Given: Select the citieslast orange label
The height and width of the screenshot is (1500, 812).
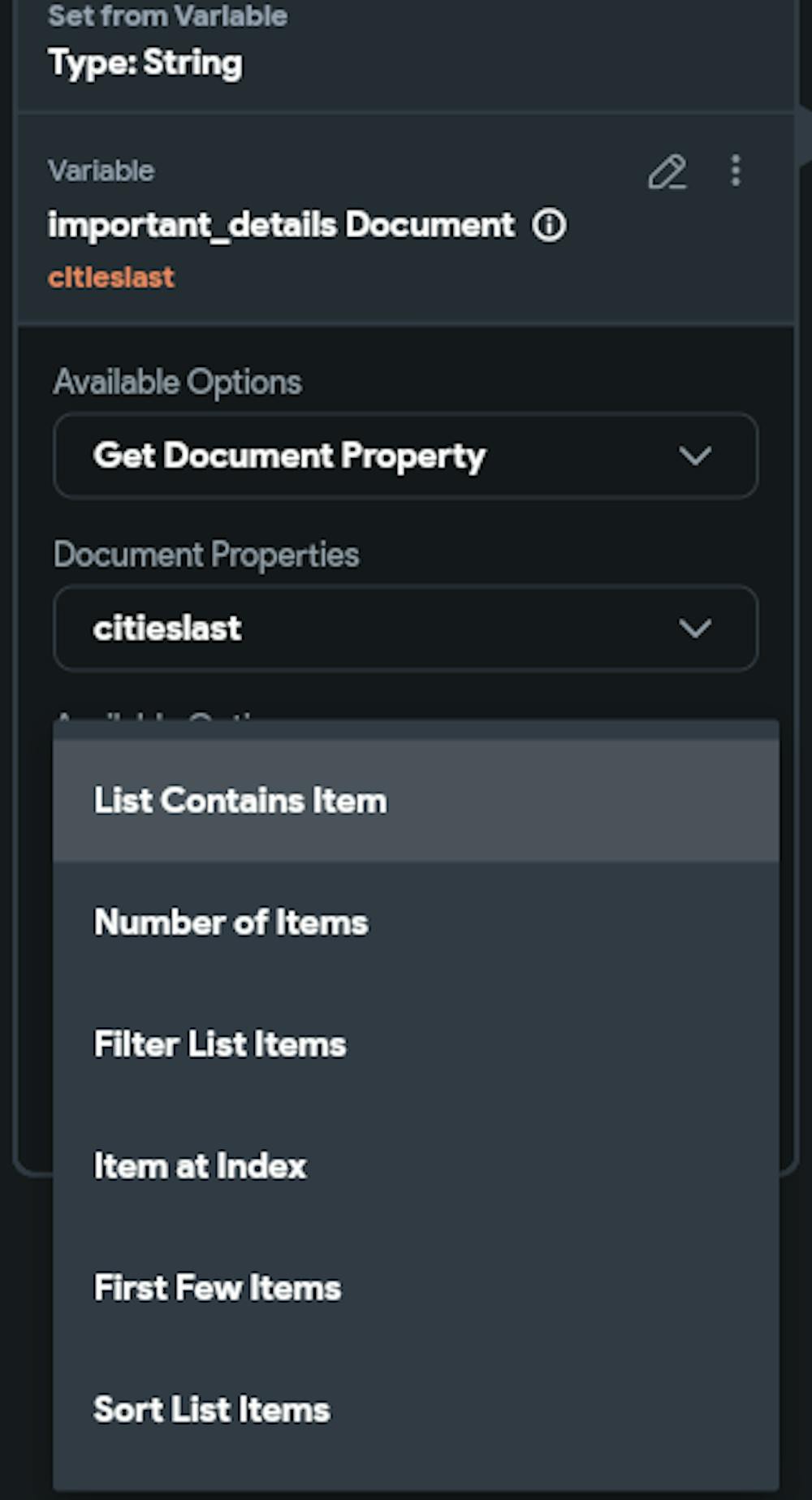Looking at the screenshot, I should [110, 277].
